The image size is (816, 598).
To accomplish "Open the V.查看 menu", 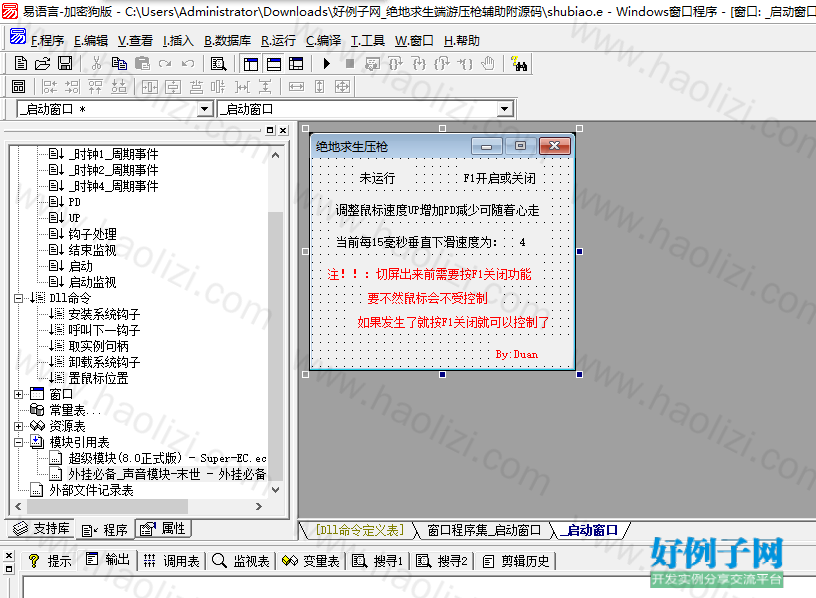I will [x=135, y=41].
